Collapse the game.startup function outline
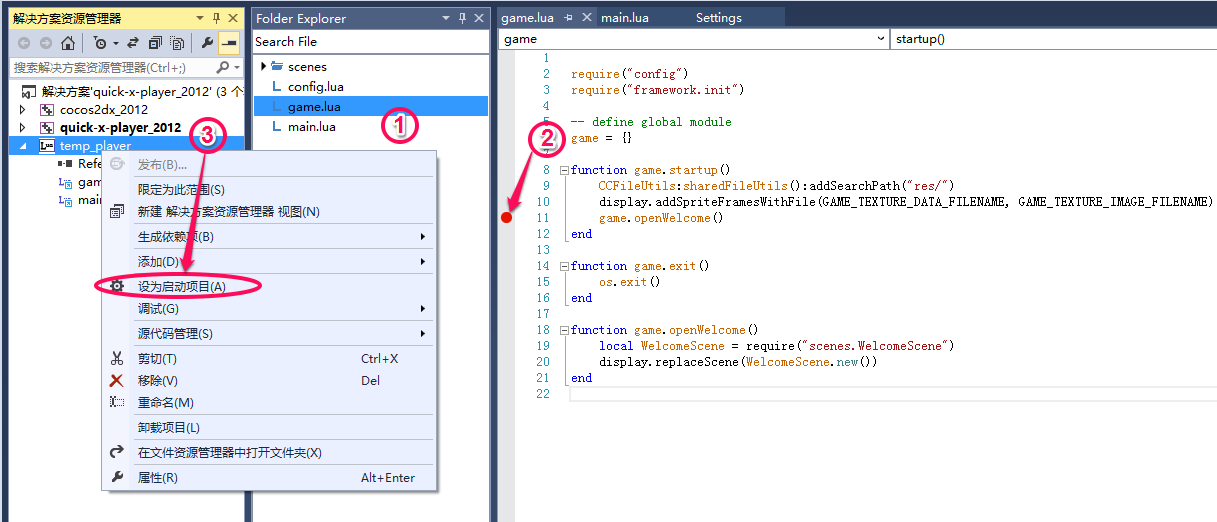This screenshot has width=1217, height=522. coord(564,170)
